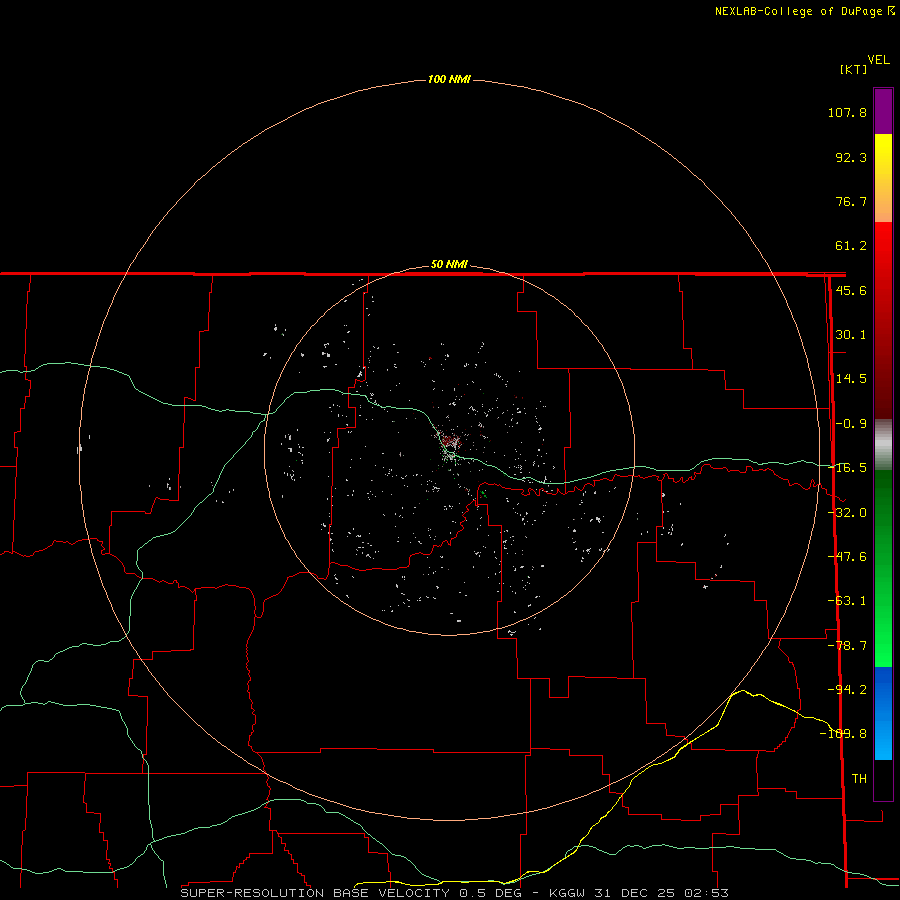Click the -0.9 velocity scale value
Image resolution: width=900 pixels, height=900 pixels.
coord(851,424)
